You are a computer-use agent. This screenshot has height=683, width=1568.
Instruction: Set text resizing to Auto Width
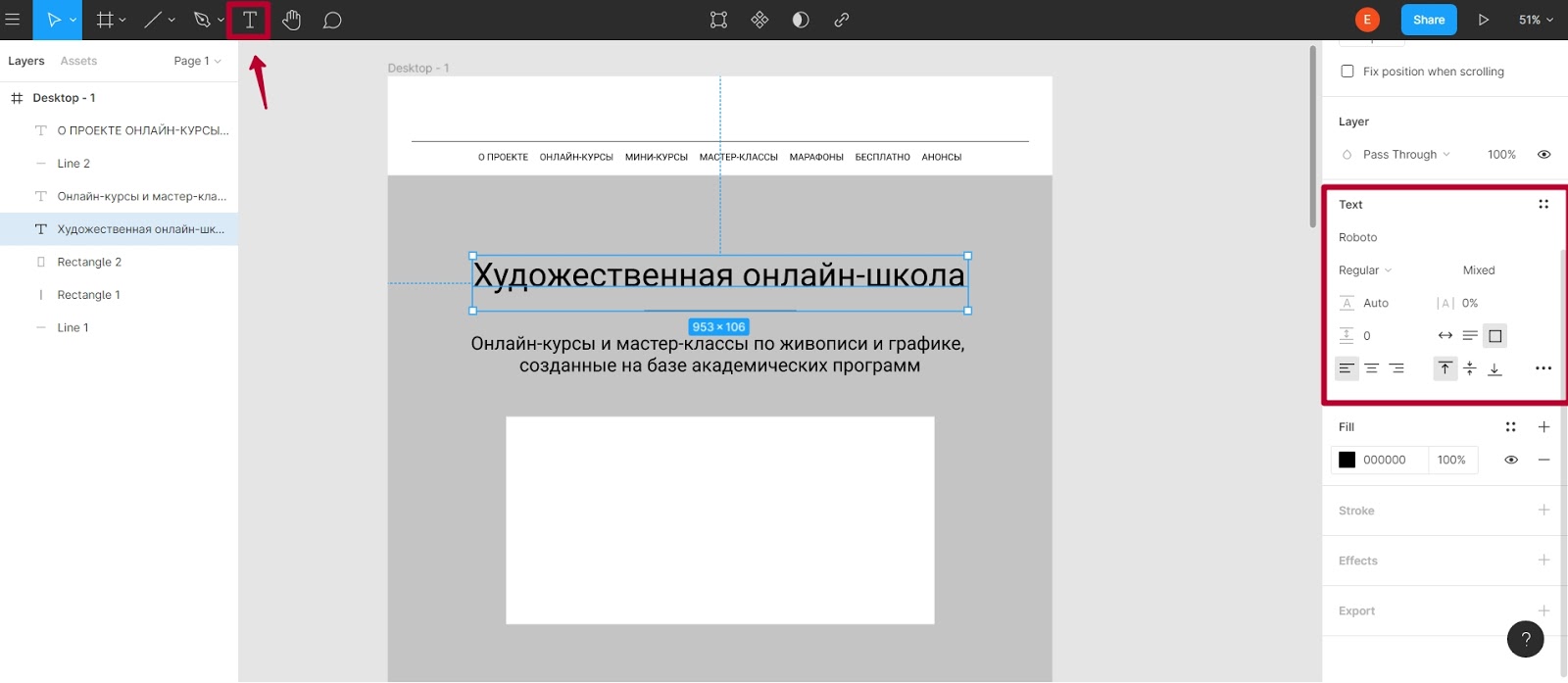point(1445,335)
